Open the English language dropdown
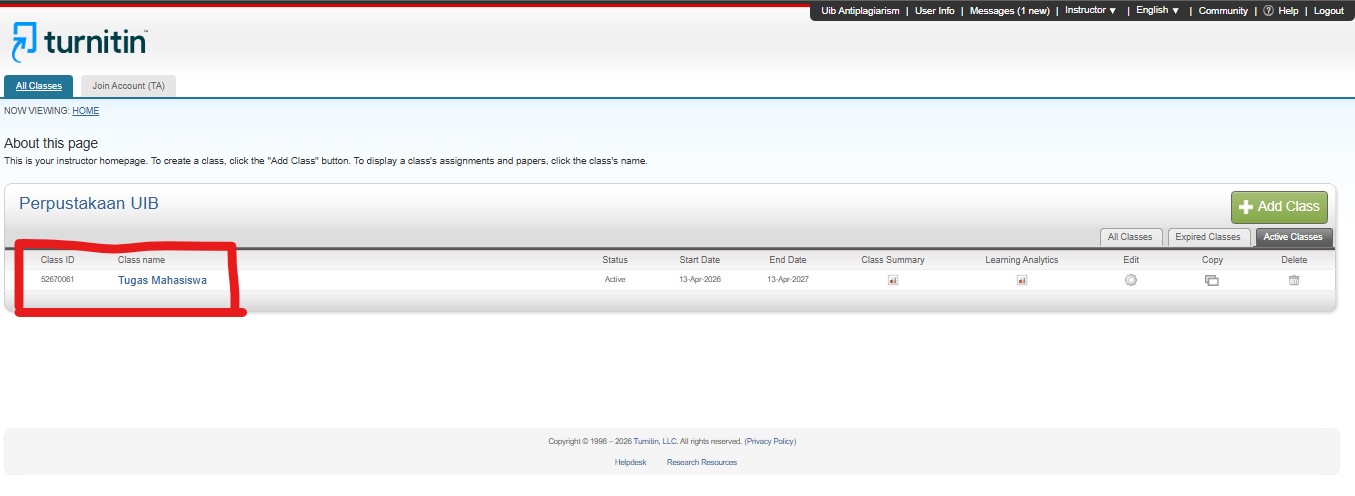Viewport: 1355px width, 496px height. tap(1158, 11)
